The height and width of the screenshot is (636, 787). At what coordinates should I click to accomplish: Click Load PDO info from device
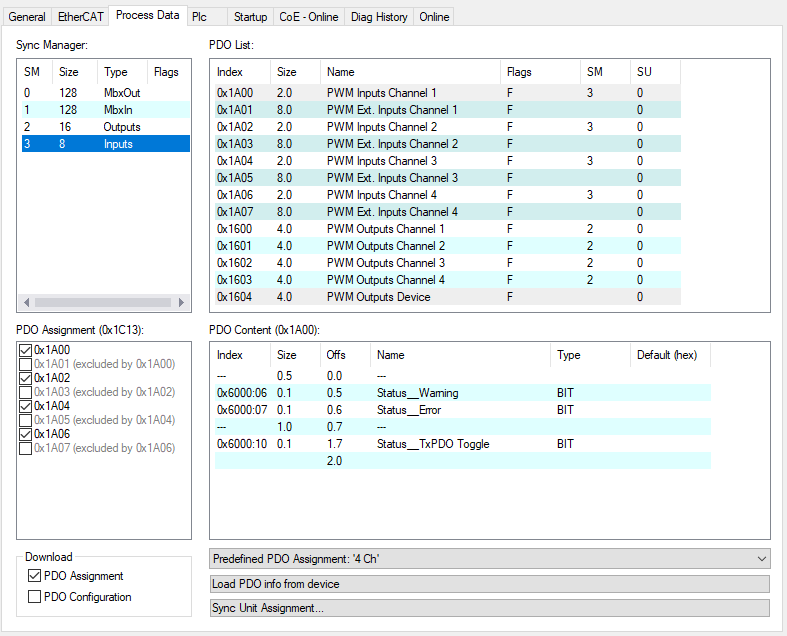(489, 584)
